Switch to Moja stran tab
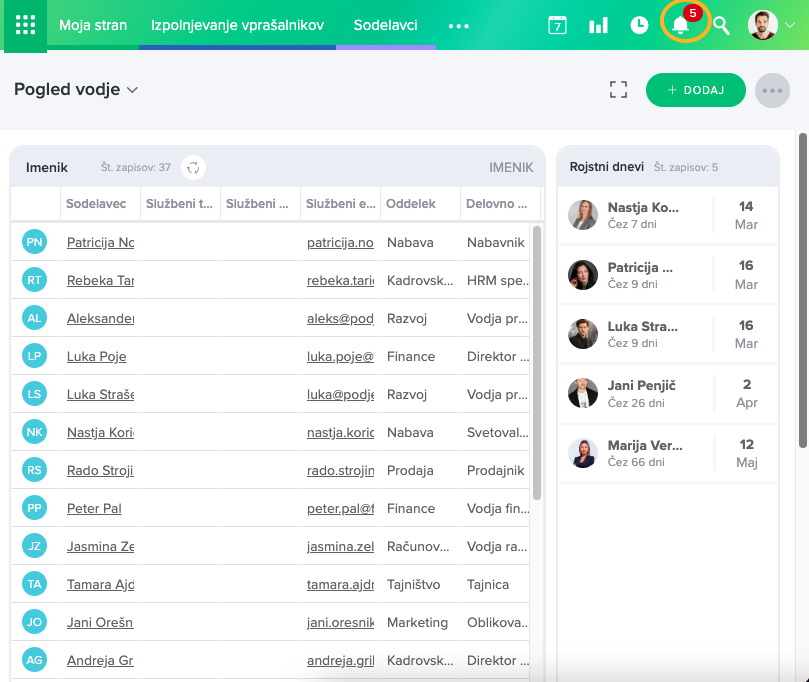The width and height of the screenshot is (809, 682). point(93,25)
